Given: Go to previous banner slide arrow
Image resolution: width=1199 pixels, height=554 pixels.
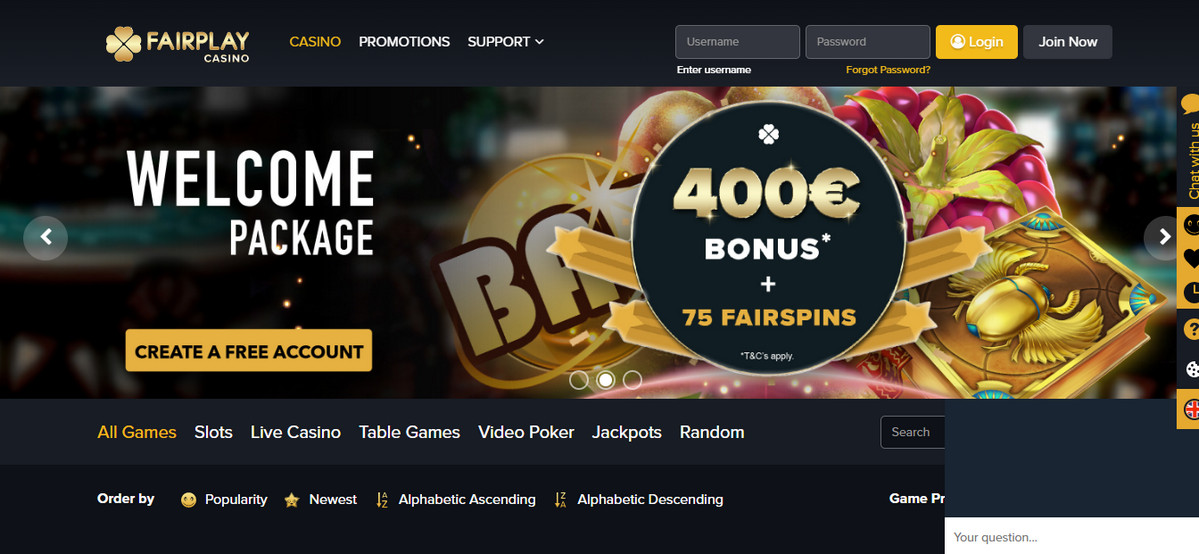Looking at the screenshot, I should [x=46, y=238].
